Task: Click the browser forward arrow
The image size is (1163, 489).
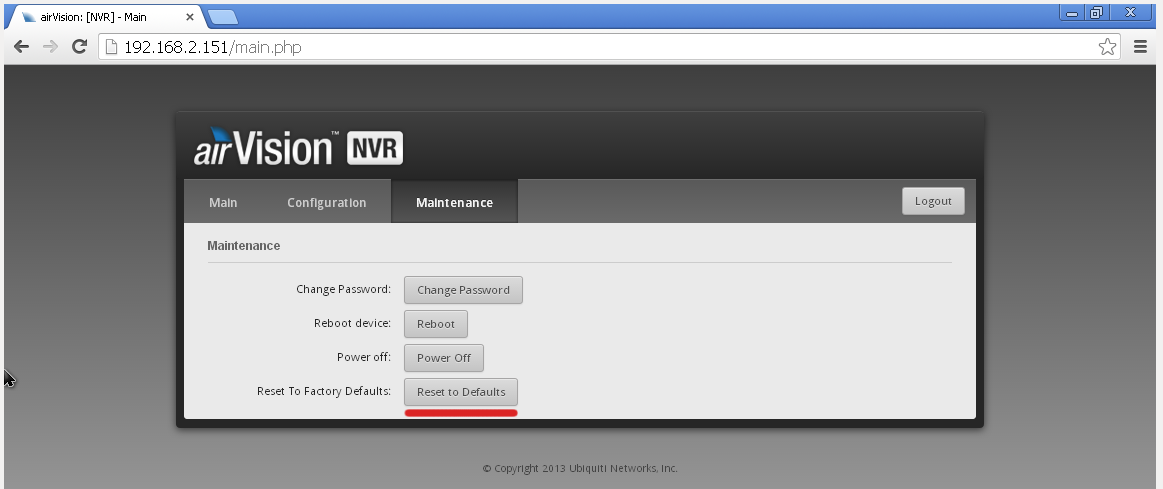Action: point(50,47)
